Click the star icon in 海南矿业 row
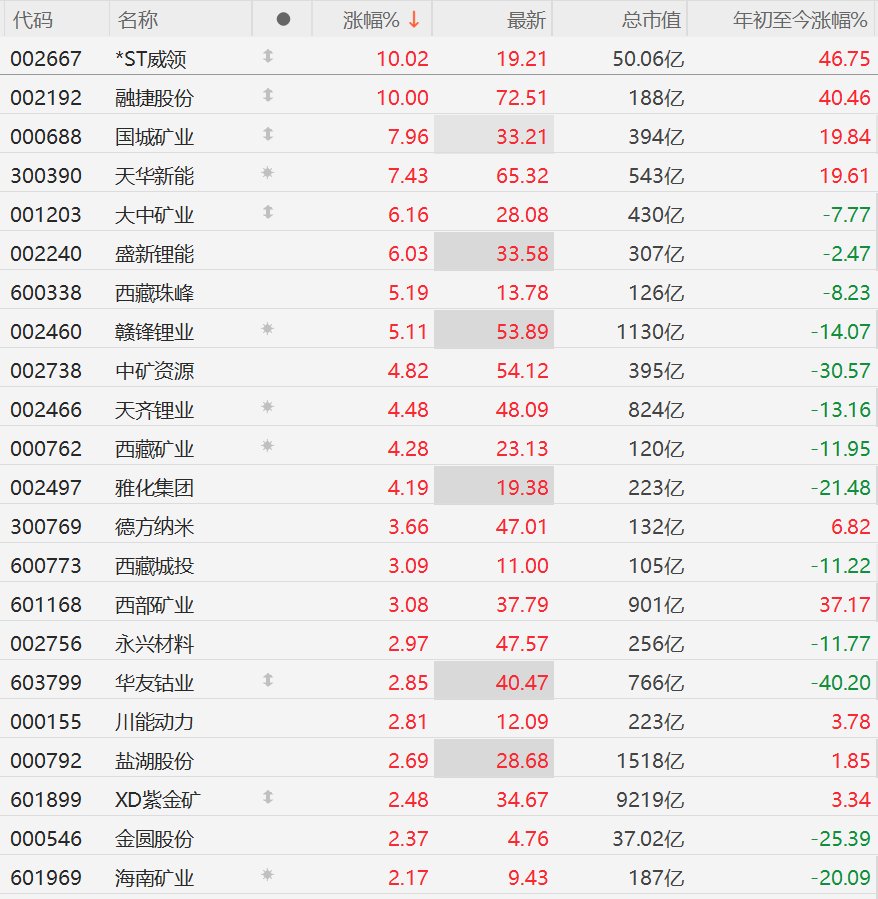This screenshot has height=899, width=878. (x=267, y=874)
